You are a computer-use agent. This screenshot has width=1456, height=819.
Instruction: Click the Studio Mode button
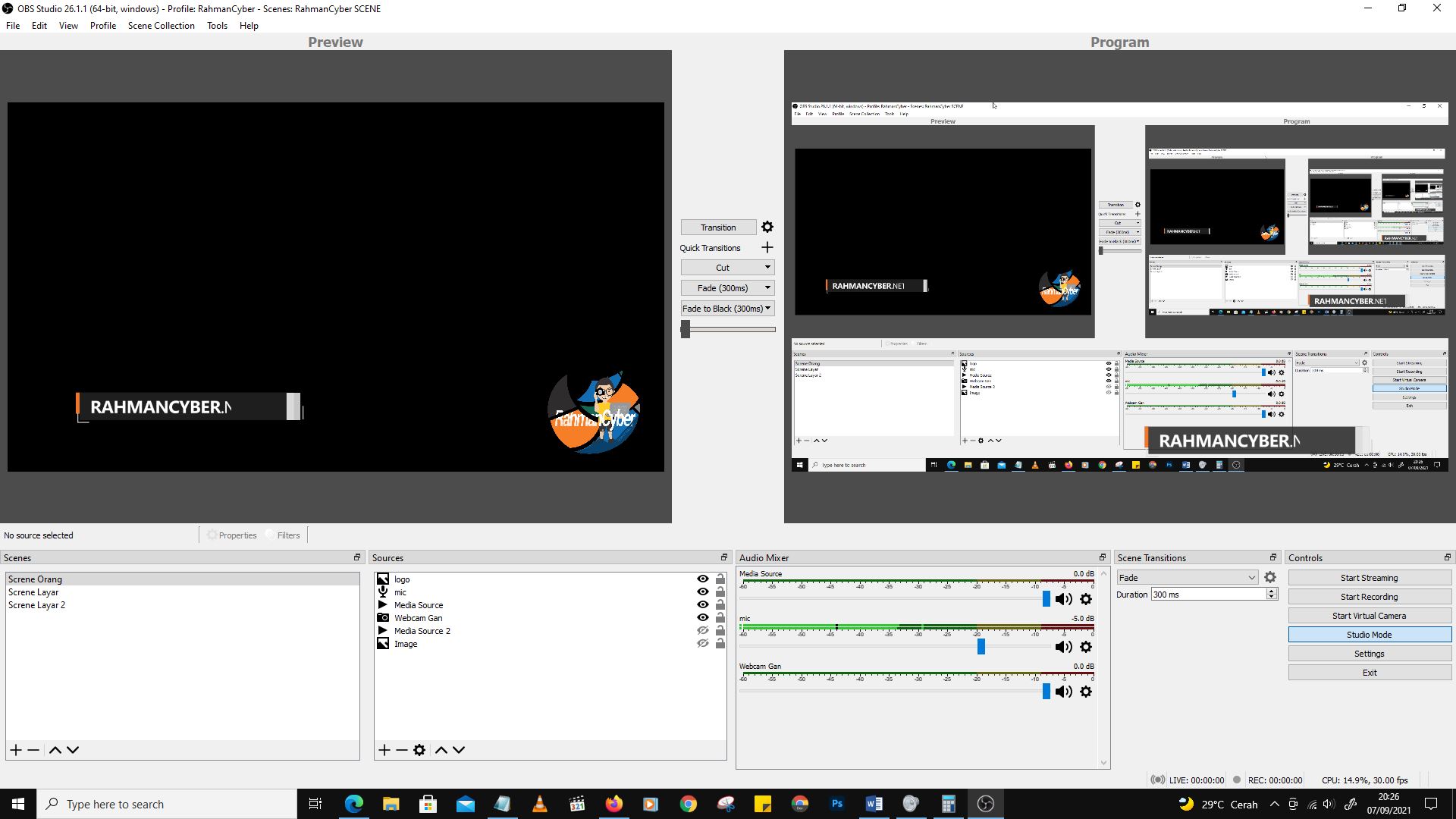(x=1368, y=634)
